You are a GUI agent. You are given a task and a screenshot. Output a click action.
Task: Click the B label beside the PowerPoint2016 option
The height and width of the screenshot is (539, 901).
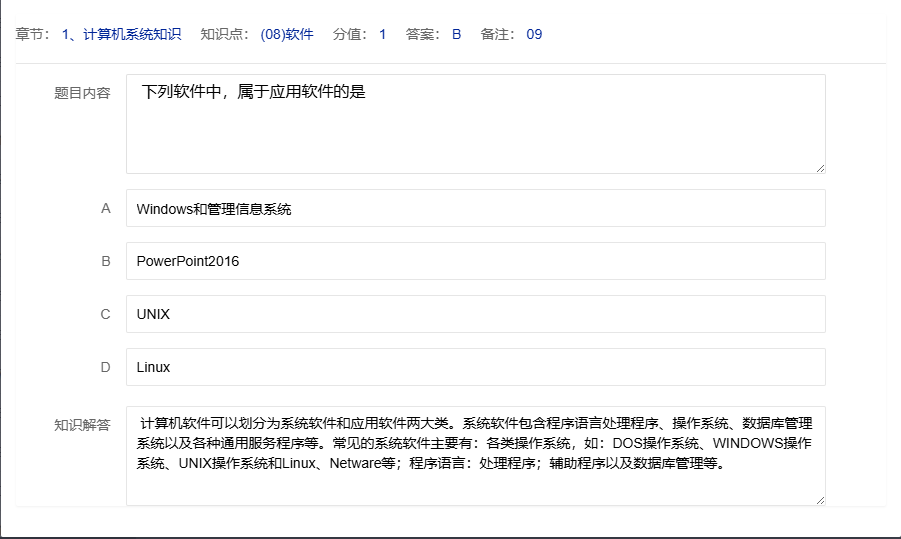(105, 261)
